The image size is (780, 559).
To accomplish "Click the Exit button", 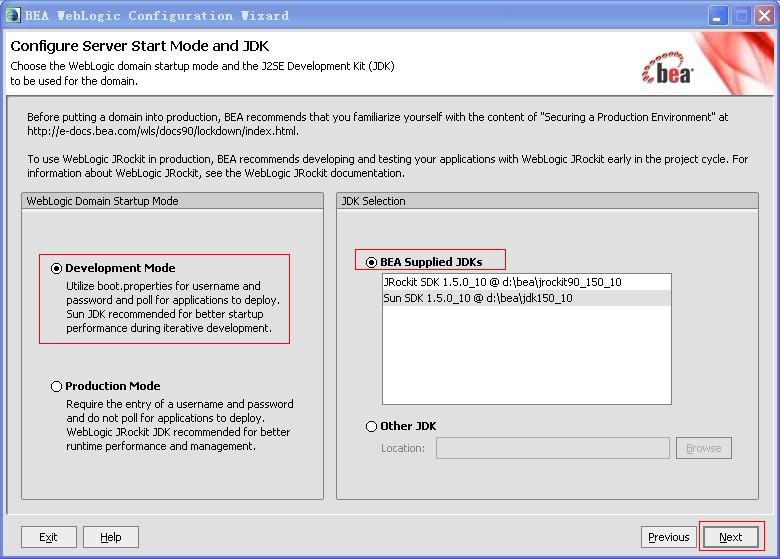I will point(48,537).
